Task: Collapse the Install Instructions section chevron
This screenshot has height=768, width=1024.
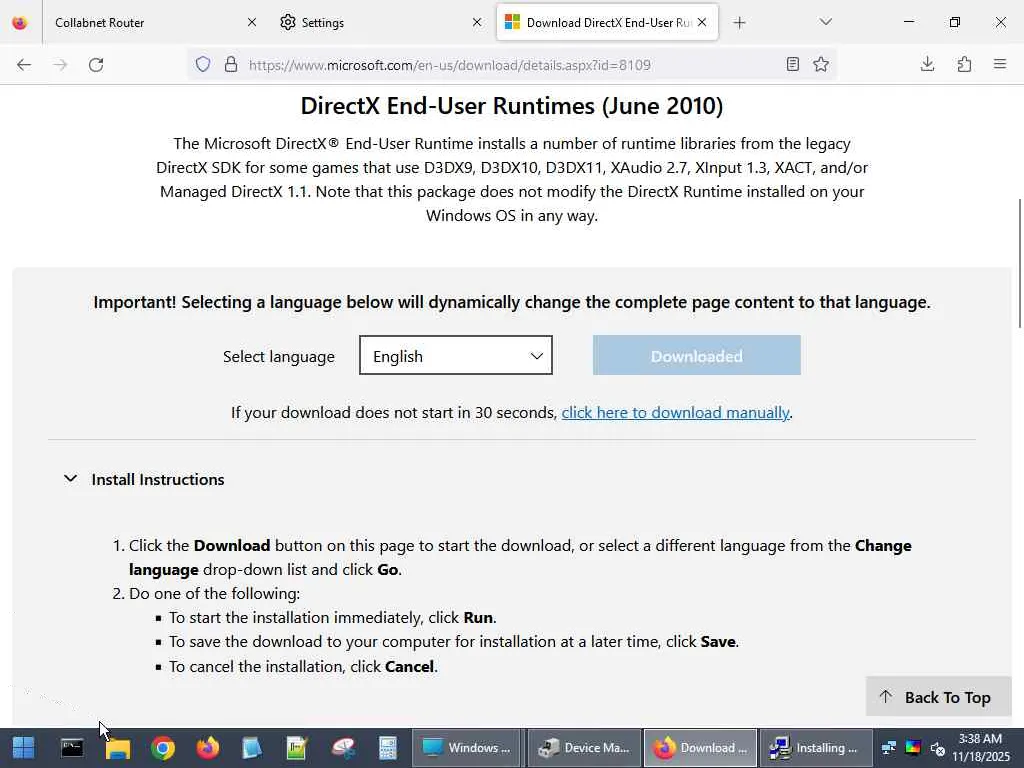Action: [71, 479]
